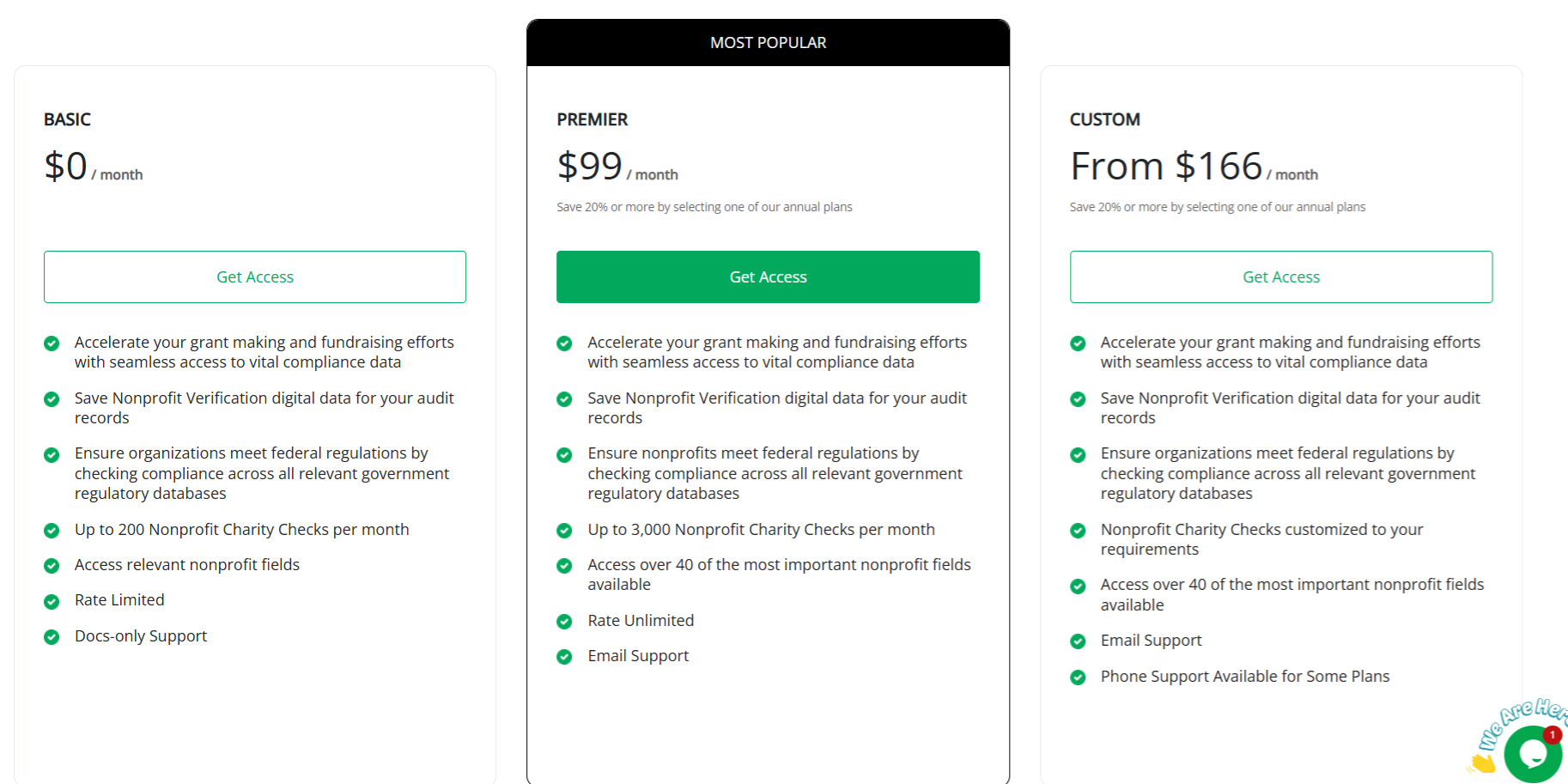
Task: Click the Premier $99 price text
Action: pos(590,165)
